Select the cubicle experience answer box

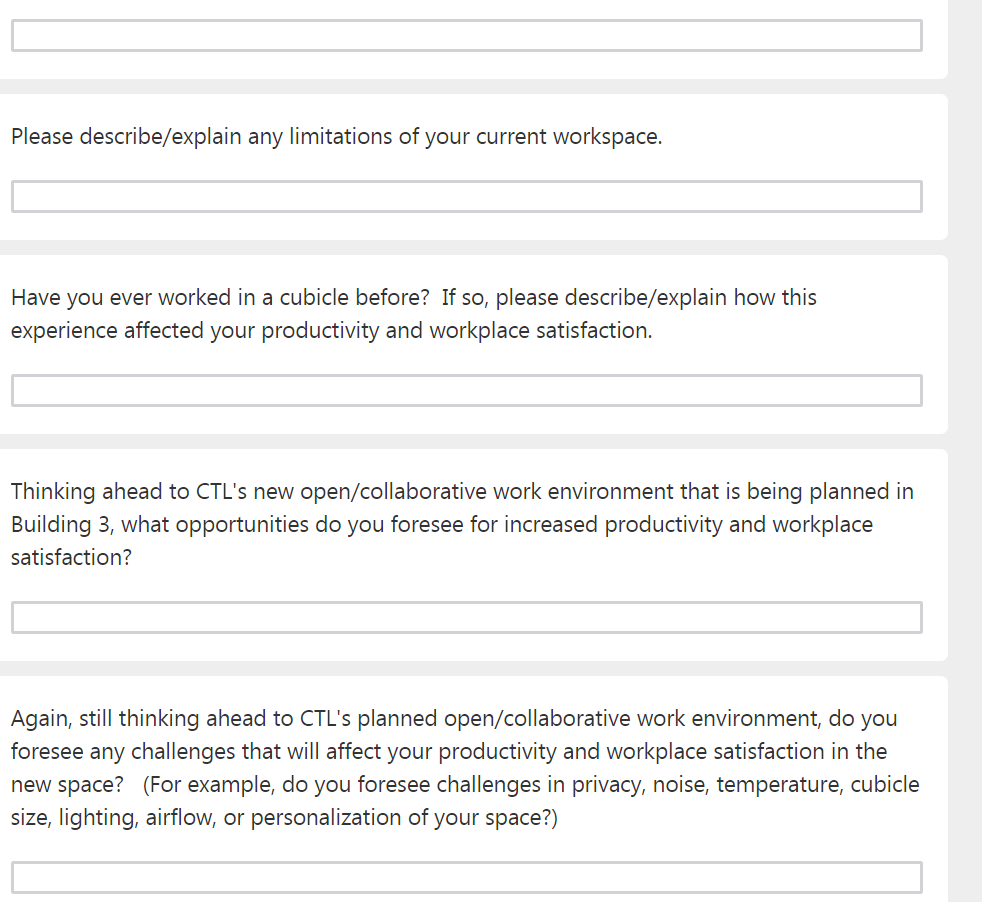(x=466, y=391)
